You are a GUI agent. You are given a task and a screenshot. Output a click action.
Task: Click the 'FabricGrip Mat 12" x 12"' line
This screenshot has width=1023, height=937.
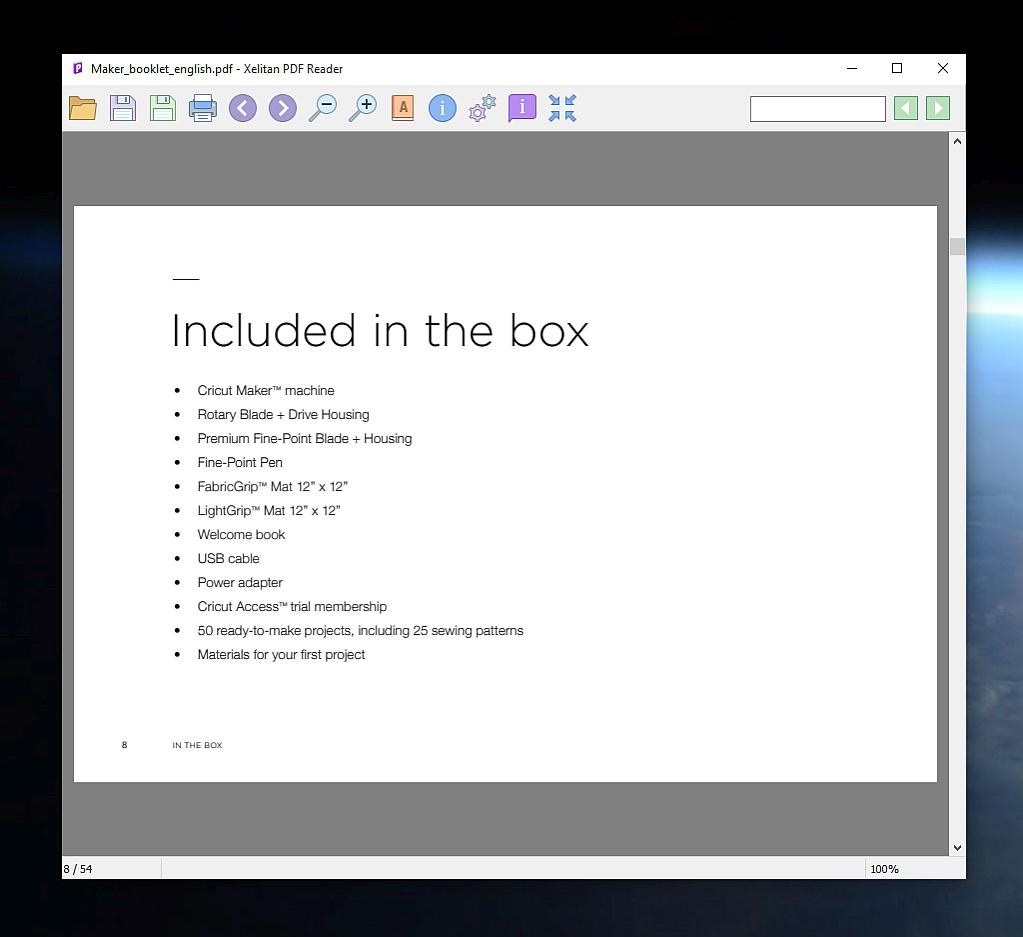coord(273,487)
